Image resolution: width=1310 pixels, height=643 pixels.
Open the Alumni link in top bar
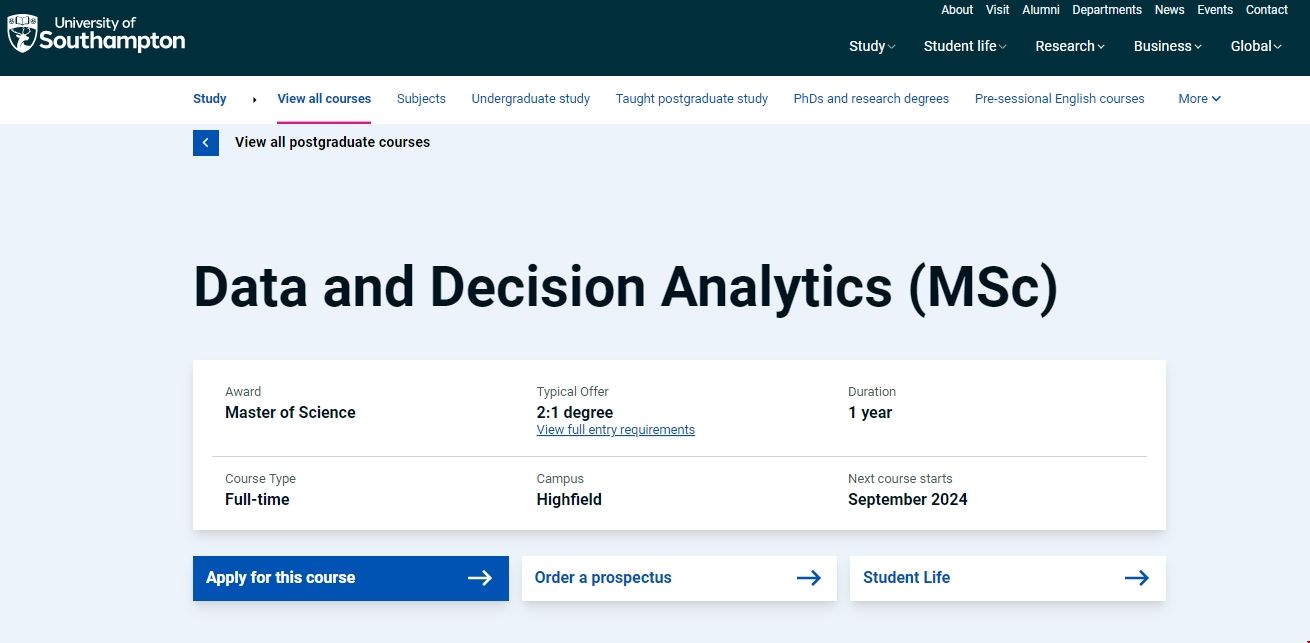coord(1040,10)
